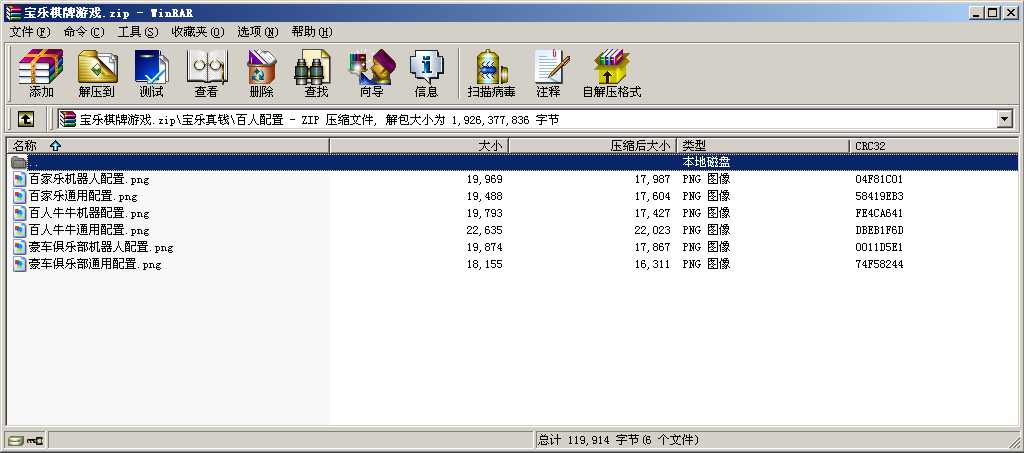The width and height of the screenshot is (1024, 453).
Task: Sort by 压缩后大小 column header
Action: click(x=592, y=146)
